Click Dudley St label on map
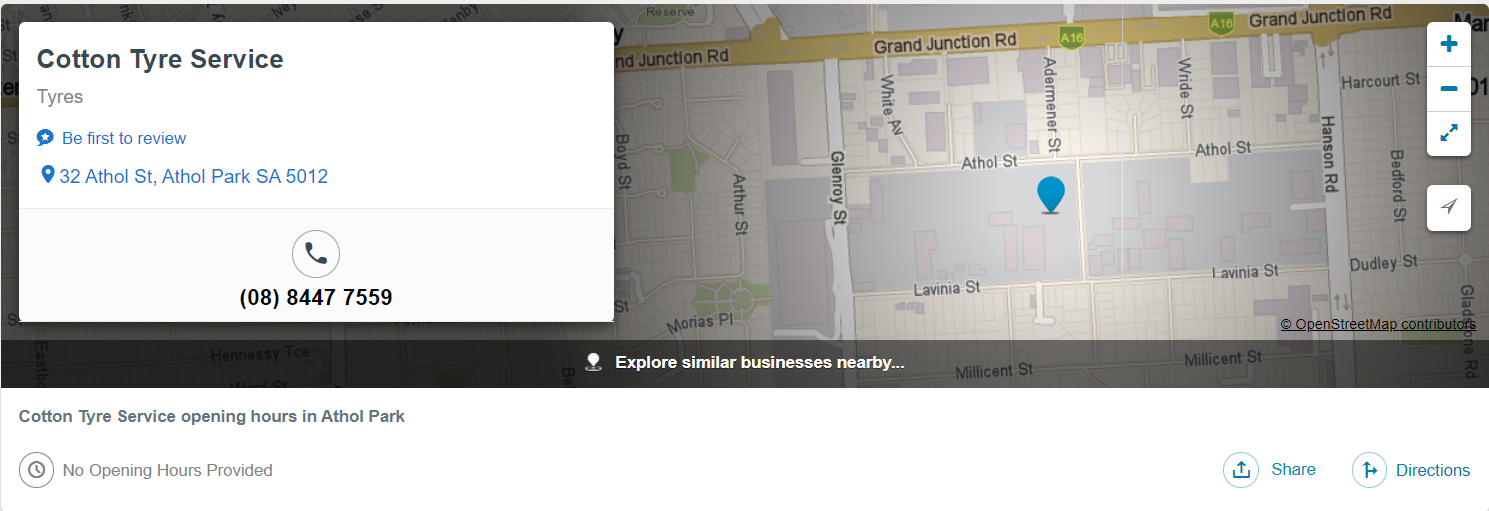This screenshot has width=1489, height=511. (x=1384, y=264)
